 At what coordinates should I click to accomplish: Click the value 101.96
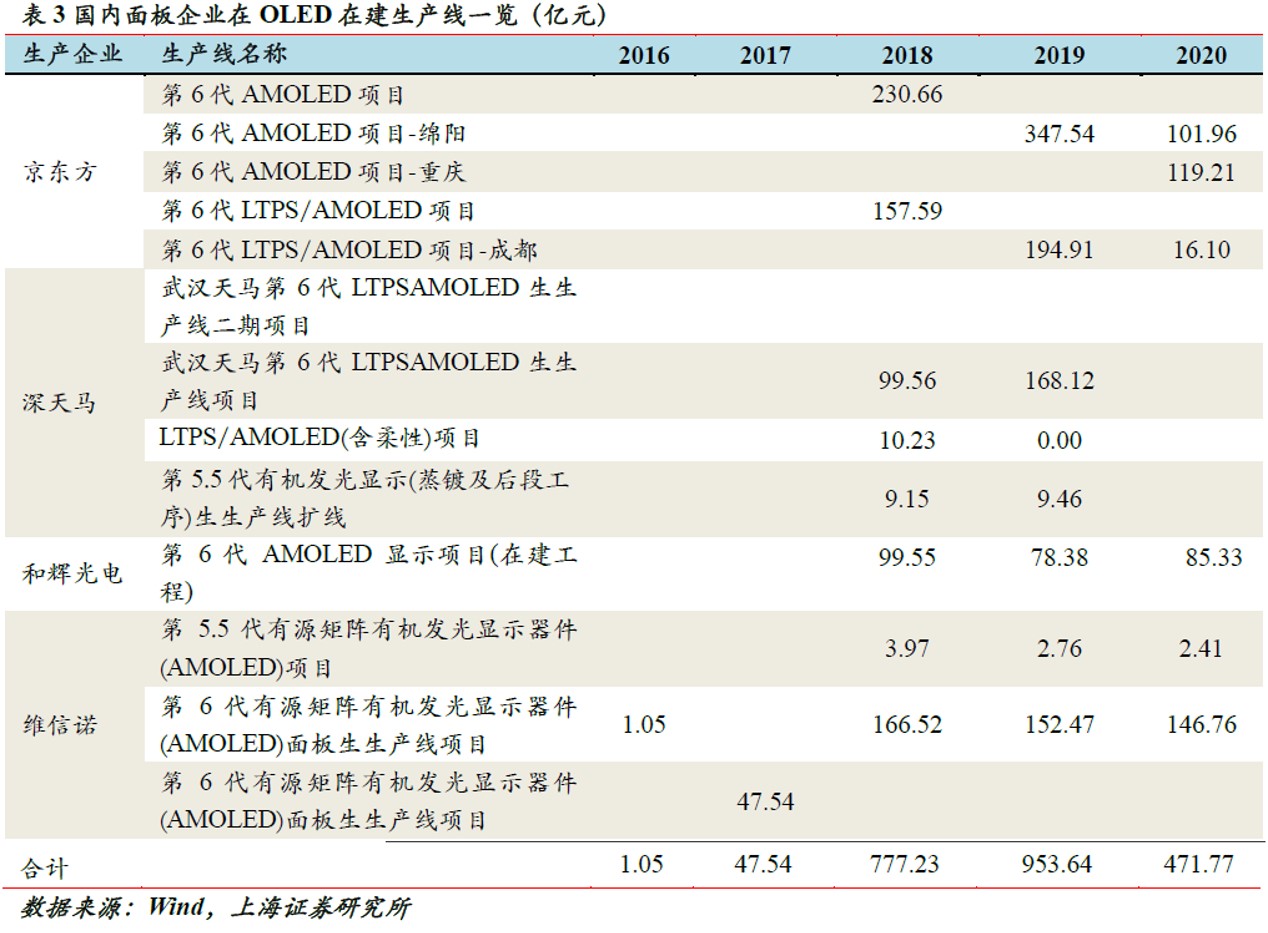pos(1201,134)
